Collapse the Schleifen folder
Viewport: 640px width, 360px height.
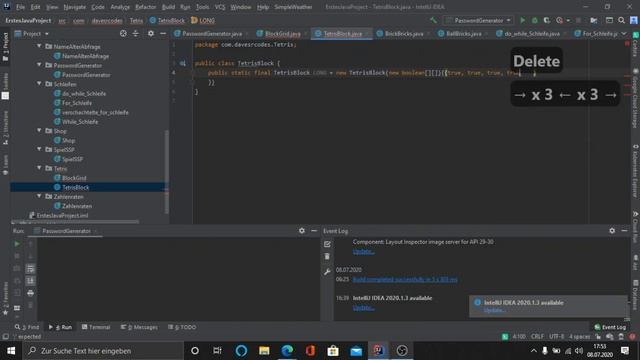tap(39, 84)
